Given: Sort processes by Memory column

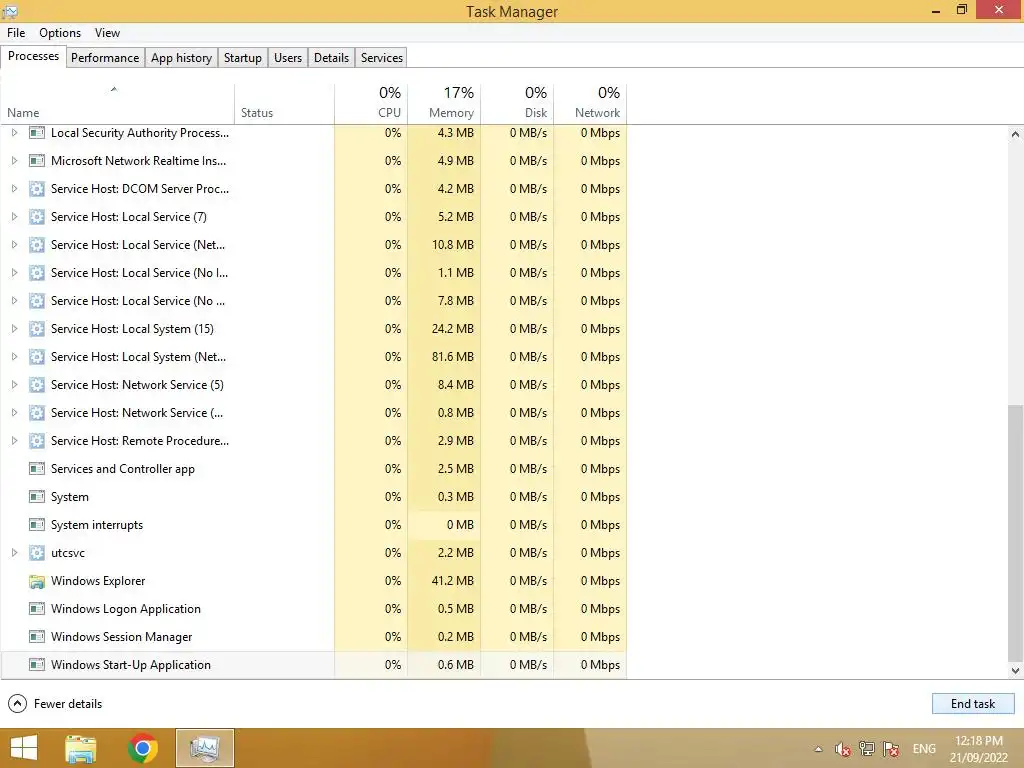Looking at the screenshot, I should pos(444,104).
